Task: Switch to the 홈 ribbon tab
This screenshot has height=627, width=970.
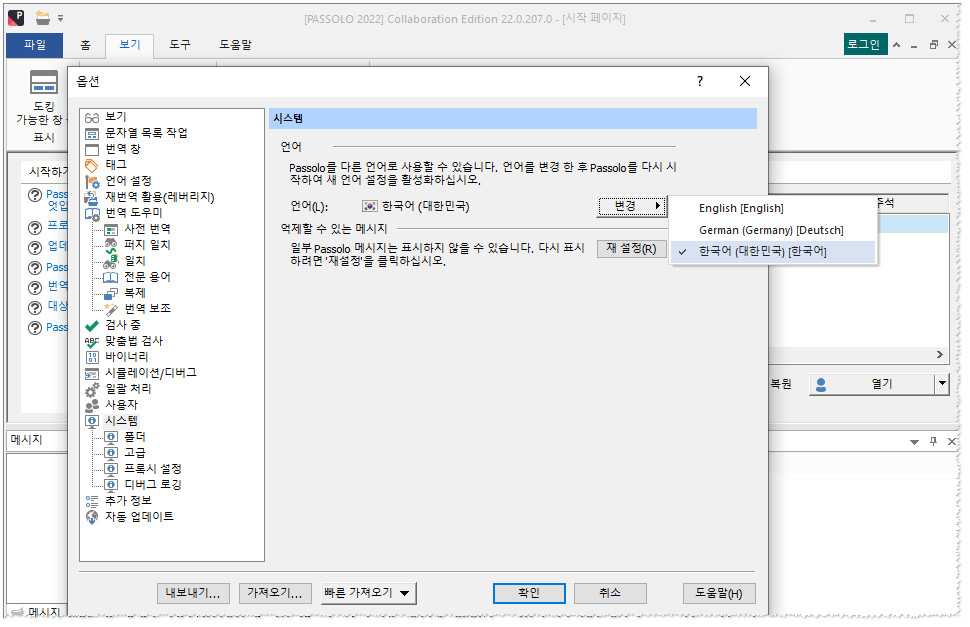Action: pos(85,45)
